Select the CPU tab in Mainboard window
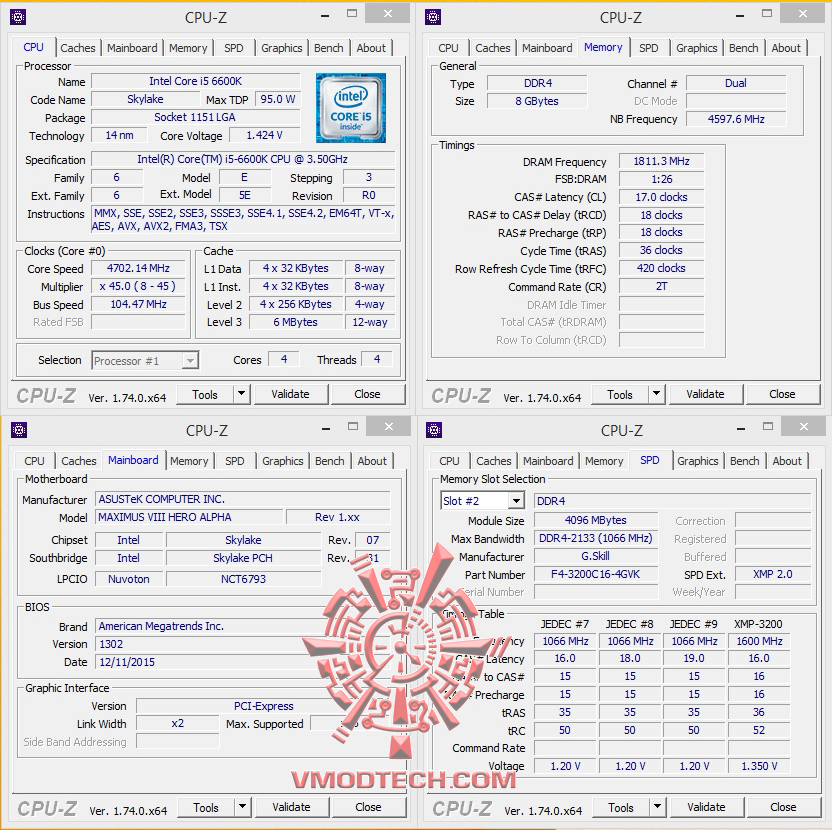The image size is (832, 830). click(34, 461)
